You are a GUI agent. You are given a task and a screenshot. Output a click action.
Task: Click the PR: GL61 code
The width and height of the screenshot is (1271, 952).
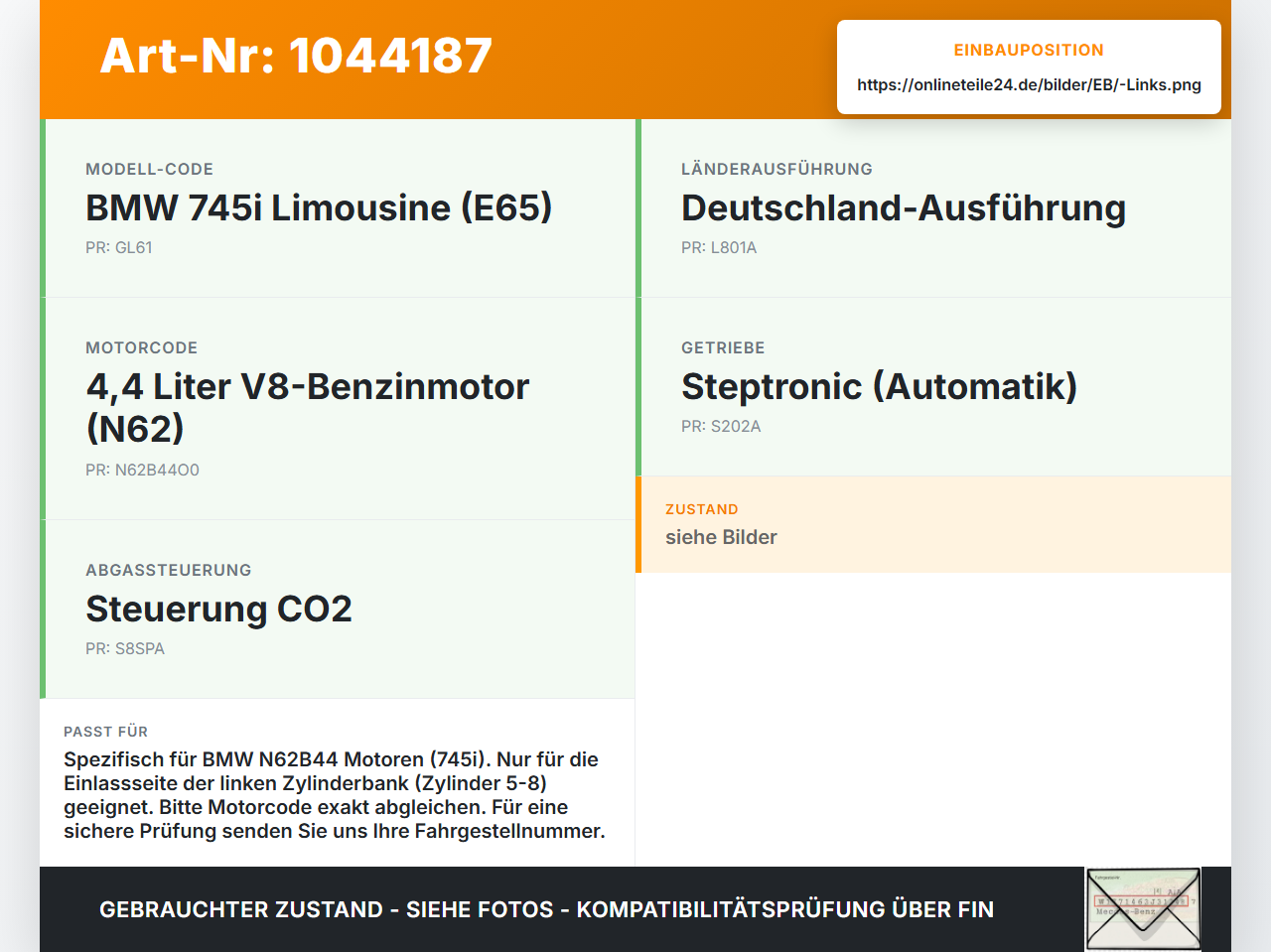119,248
